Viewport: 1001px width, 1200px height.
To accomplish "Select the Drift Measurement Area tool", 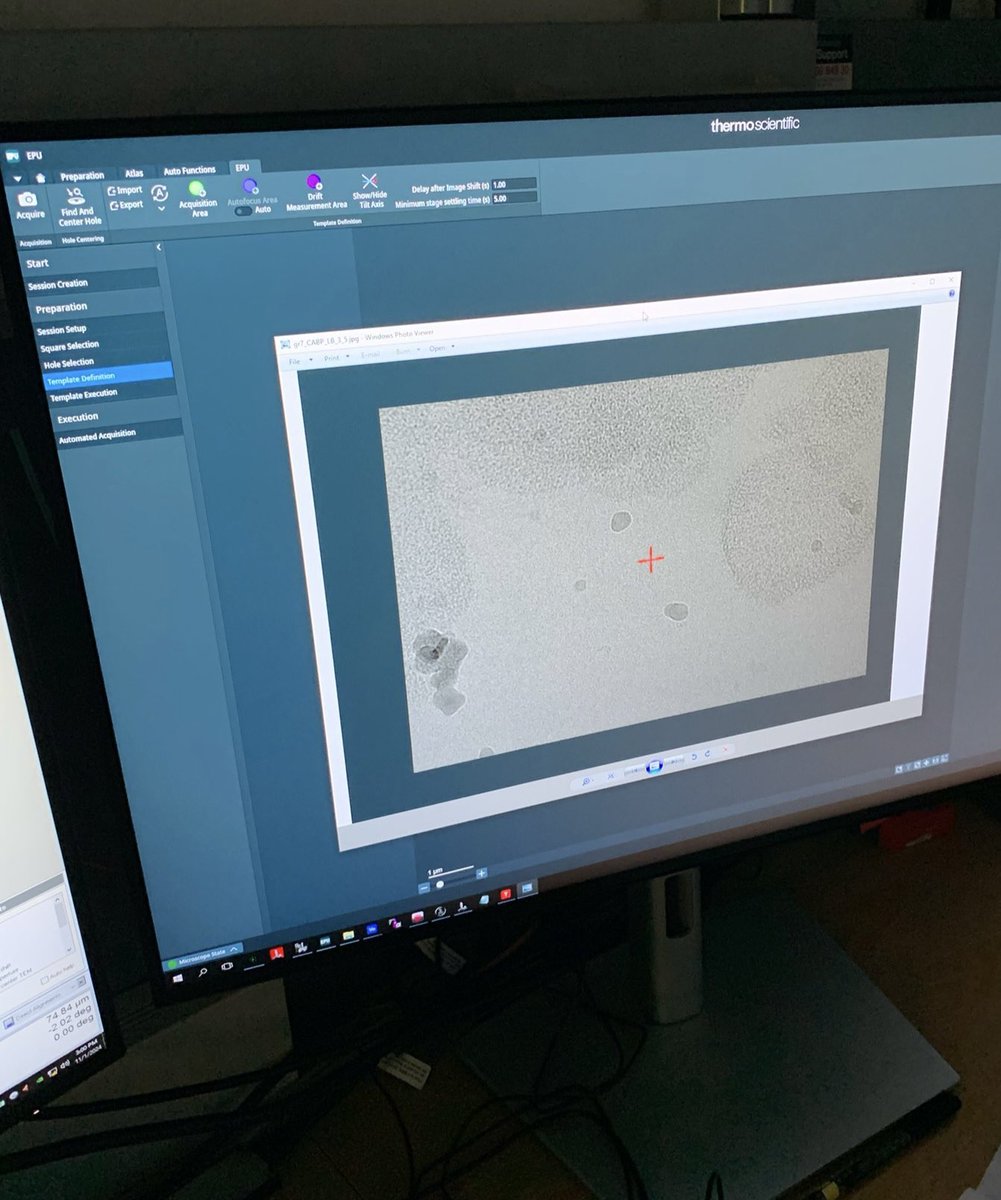I will tap(315, 191).
